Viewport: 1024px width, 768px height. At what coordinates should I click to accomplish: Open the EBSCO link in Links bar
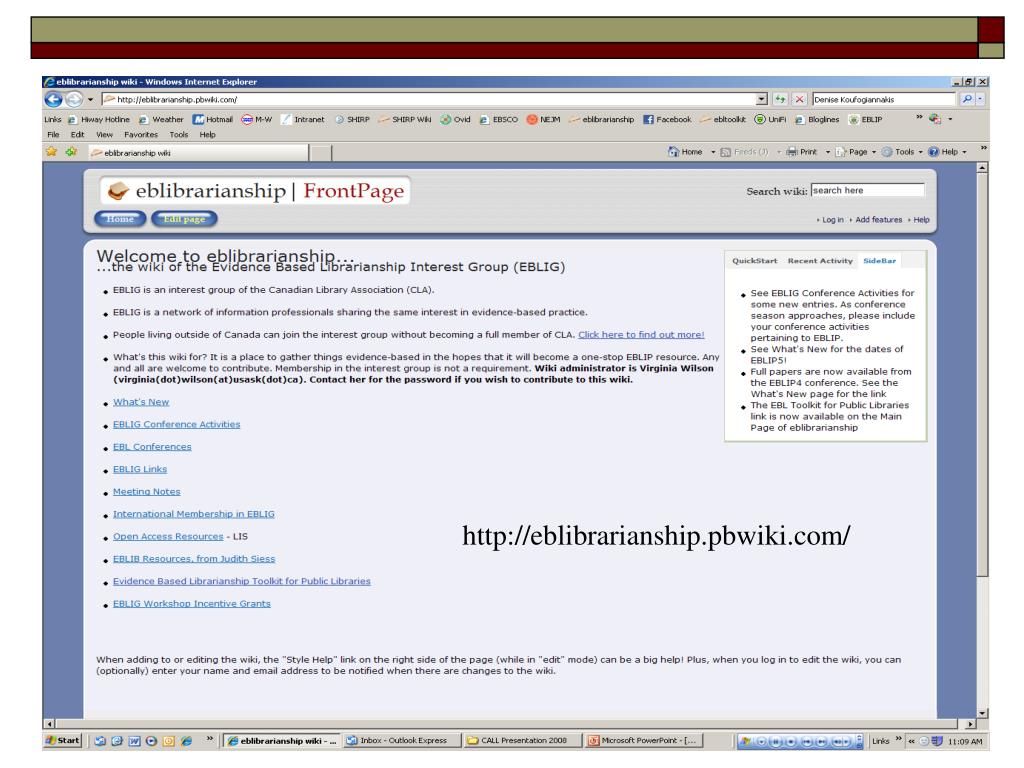[x=498, y=120]
